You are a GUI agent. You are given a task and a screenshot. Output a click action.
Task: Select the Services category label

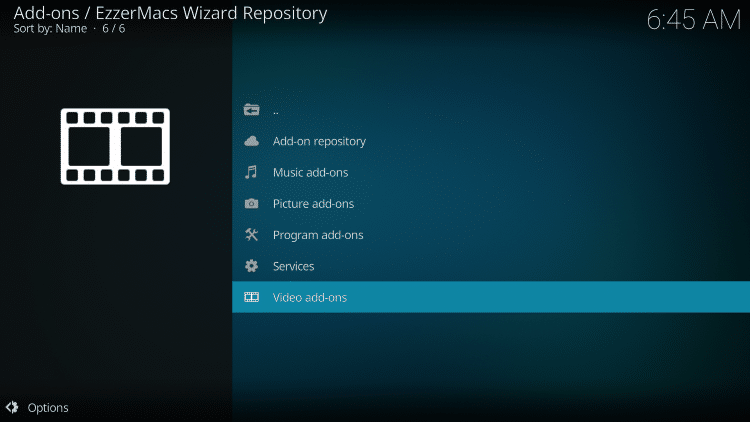[x=293, y=266]
